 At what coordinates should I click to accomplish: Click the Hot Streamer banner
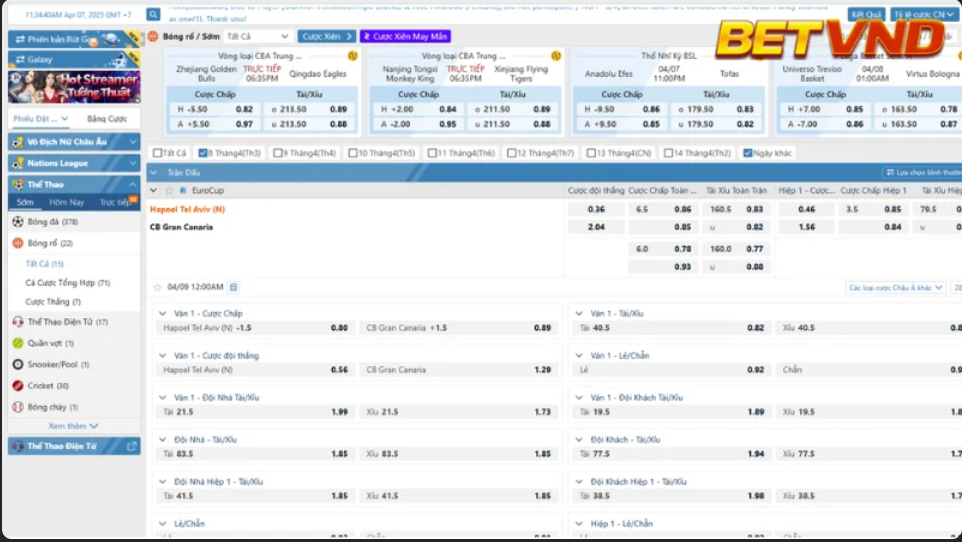[x=74, y=87]
